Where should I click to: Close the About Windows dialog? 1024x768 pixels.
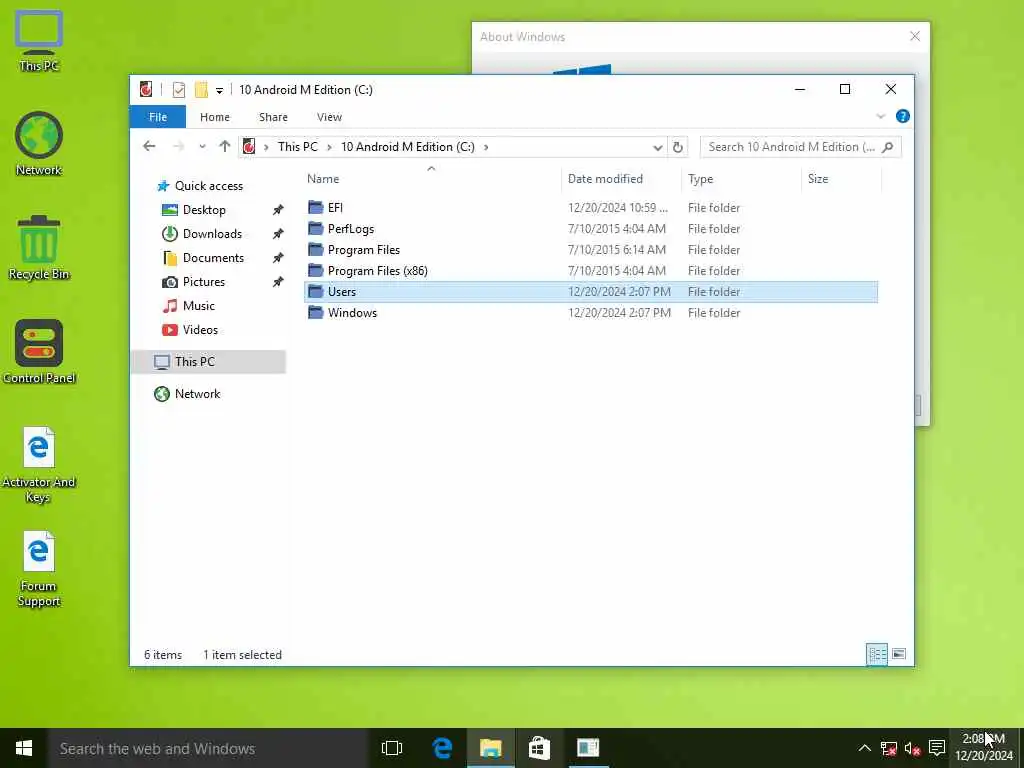pos(915,37)
